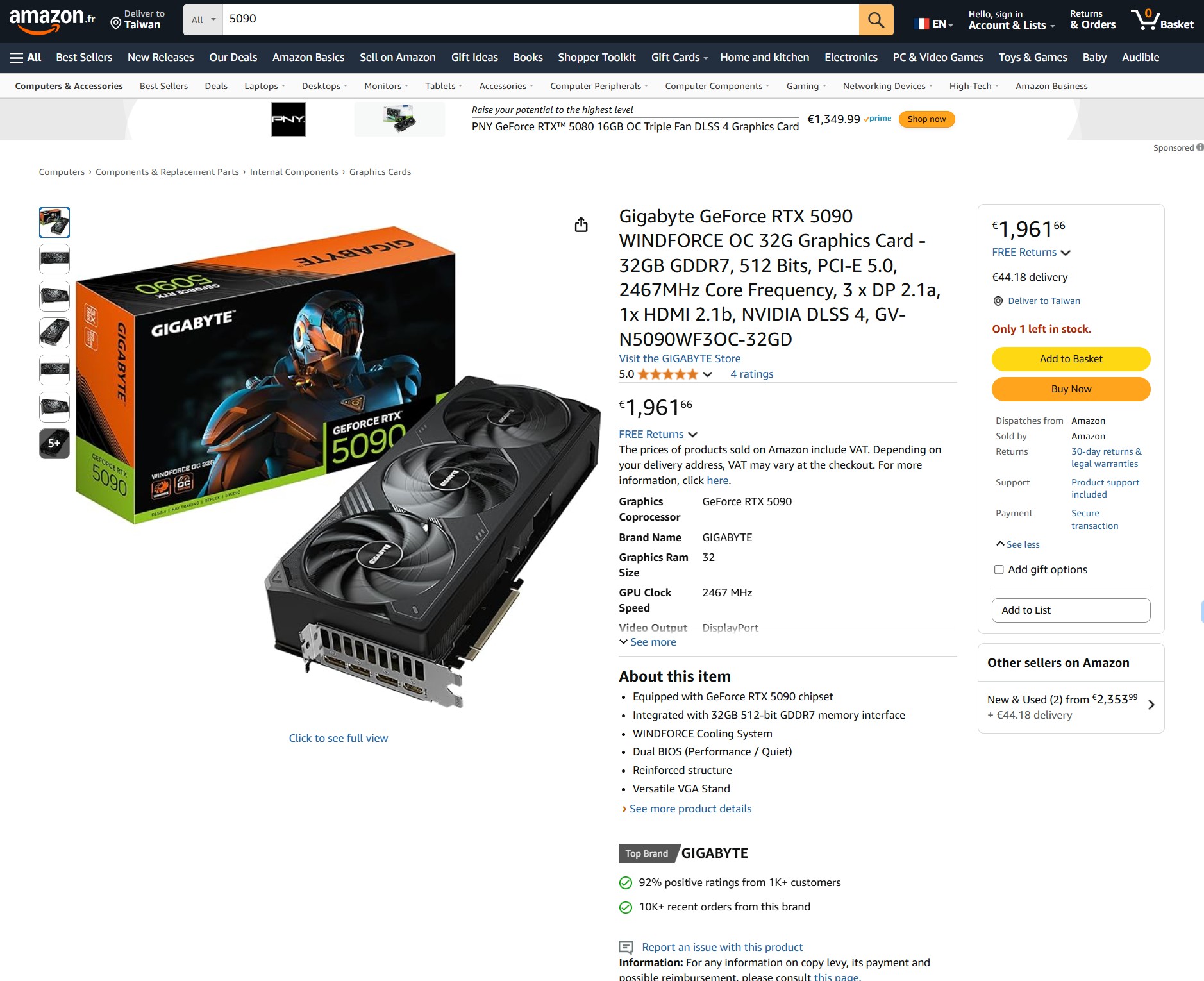The height and width of the screenshot is (981, 1204).
Task: Select the second product thumbnail image
Action: [x=54, y=260]
